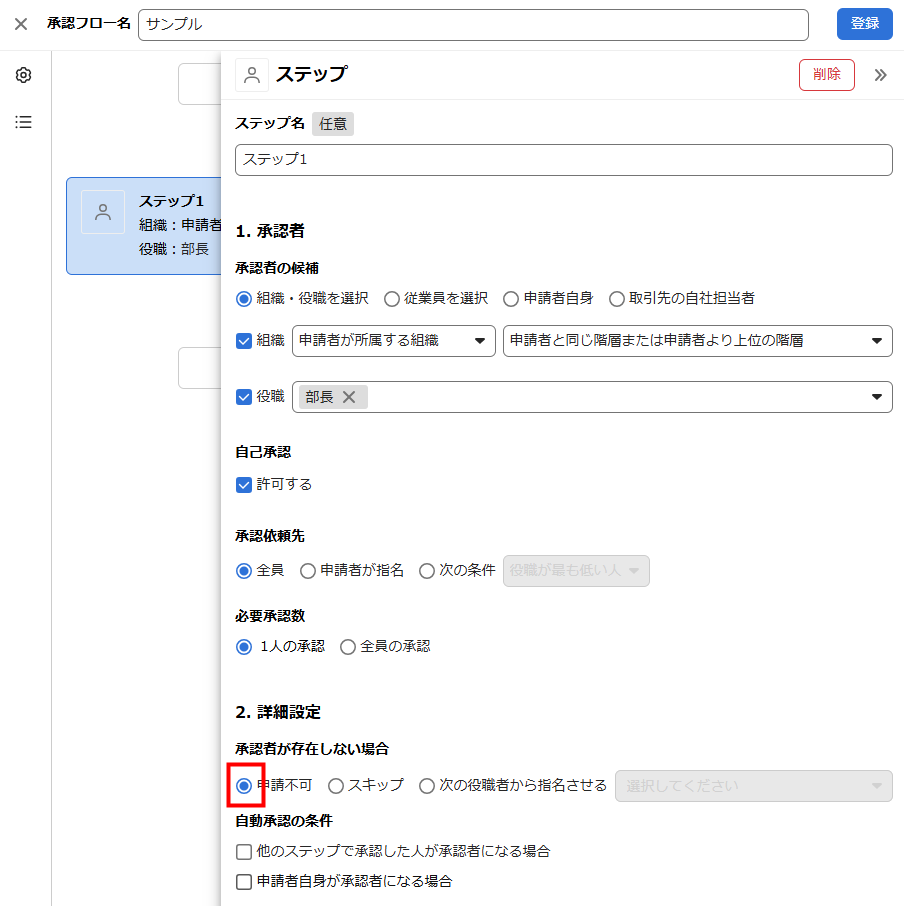Screen dimensions: 904x906
Task: Choose the スキップ radio option
Action: pos(336,786)
